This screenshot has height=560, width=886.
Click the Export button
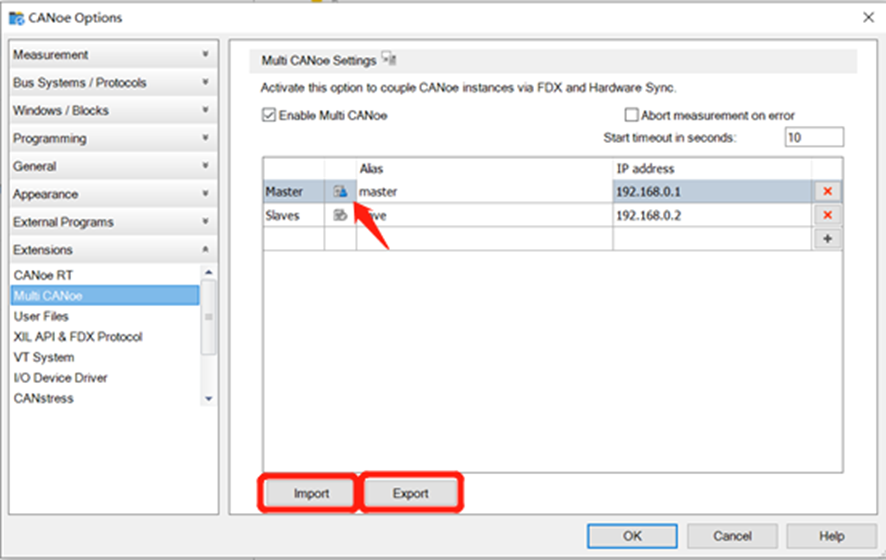411,493
